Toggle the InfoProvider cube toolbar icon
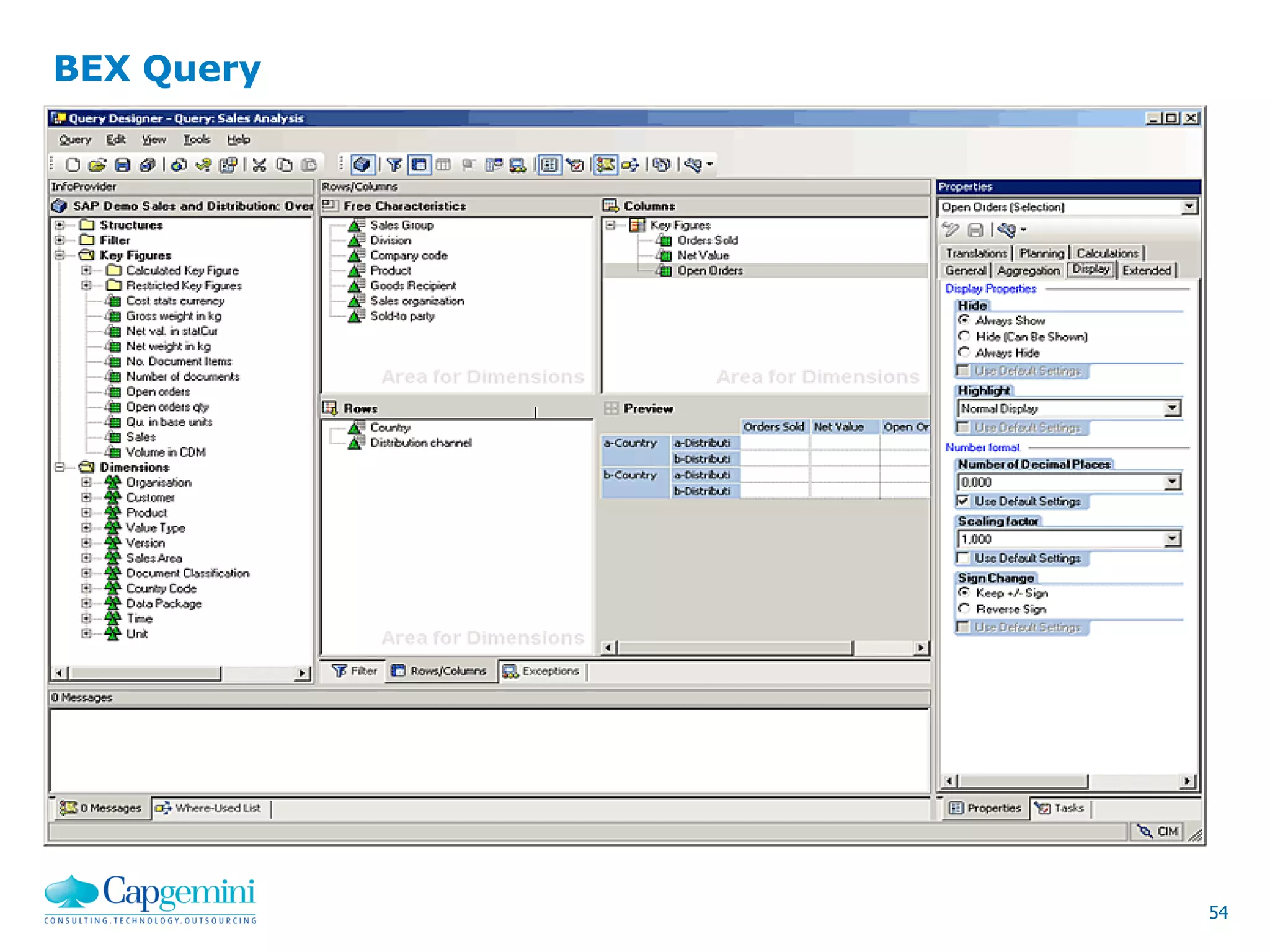Screen dimensions: 1270x952 pyautogui.click(x=362, y=165)
